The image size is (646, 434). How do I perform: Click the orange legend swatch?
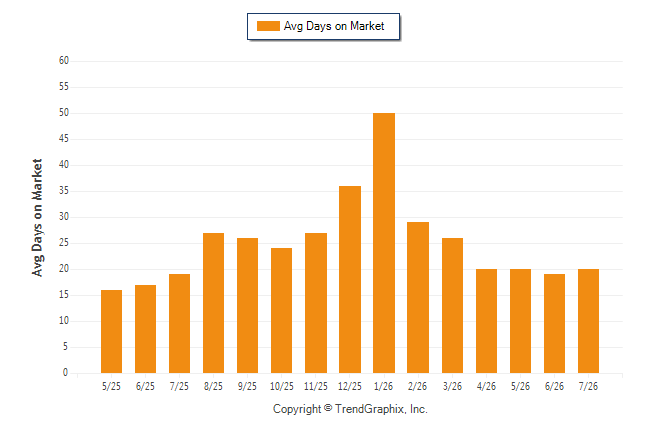tap(268, 26)
